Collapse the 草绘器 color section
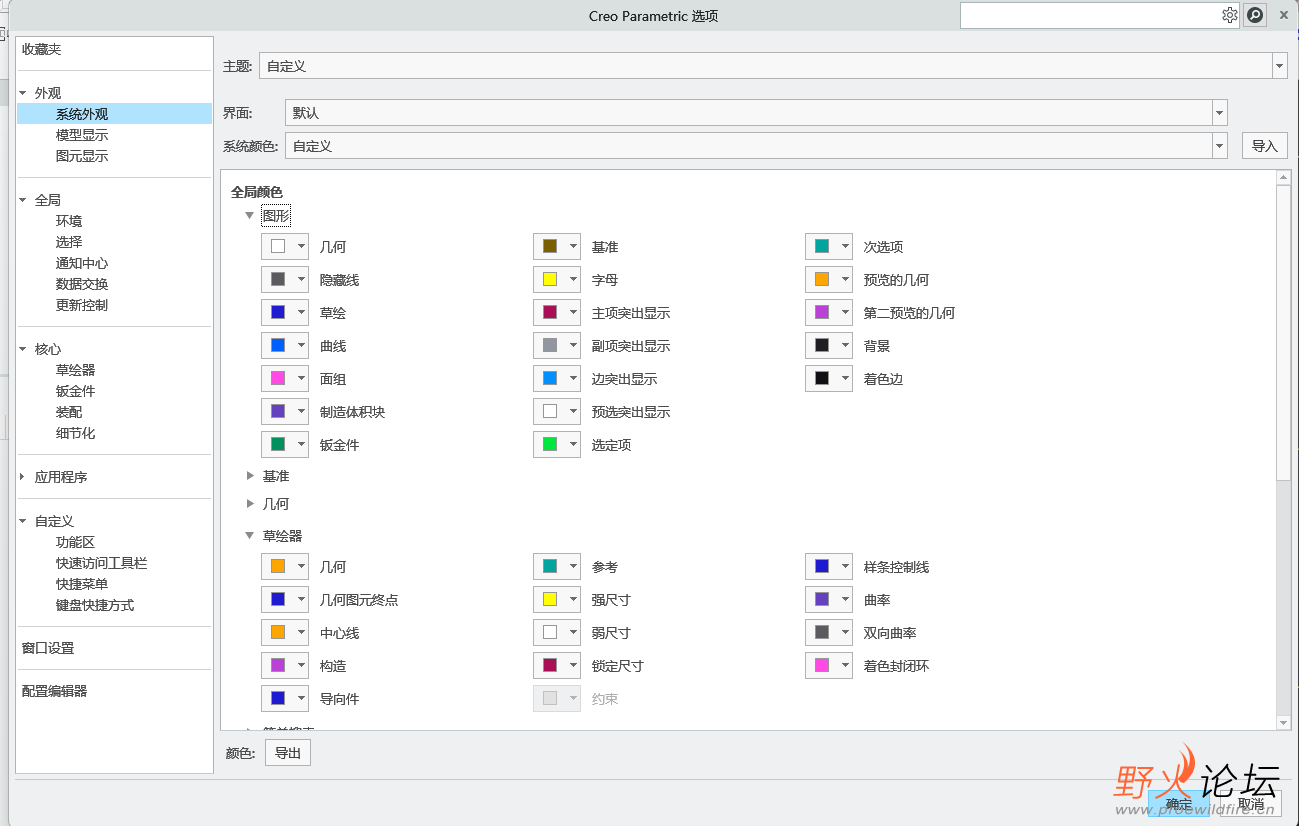The height and width of the screenshot is (826, 1299). [x=250, y=535]
